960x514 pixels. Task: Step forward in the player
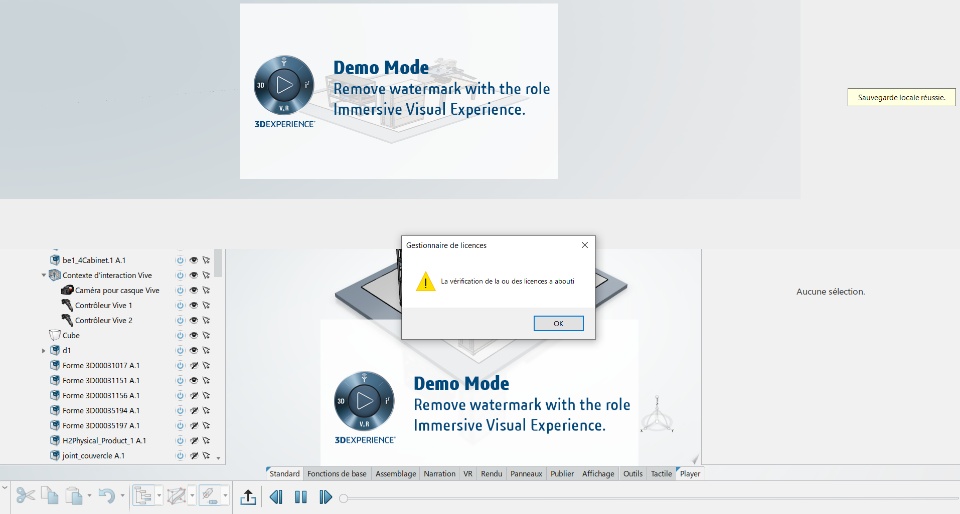[x=326, y=497]
